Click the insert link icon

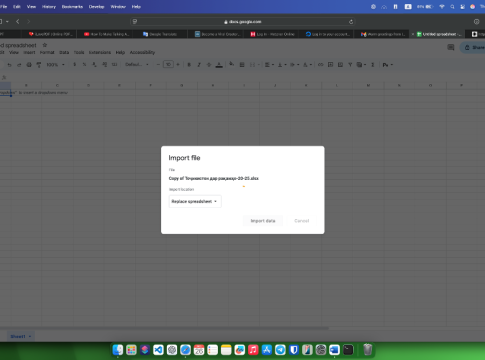tap(320, 65)
